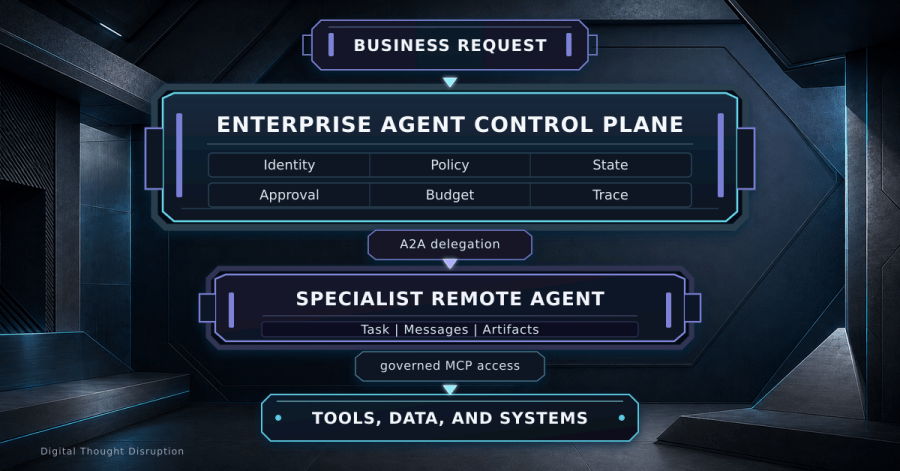This screenshot has height=471, width=900.
Task: Click the Enterprise Agent Control Plane title
Action: pos(450,124)
